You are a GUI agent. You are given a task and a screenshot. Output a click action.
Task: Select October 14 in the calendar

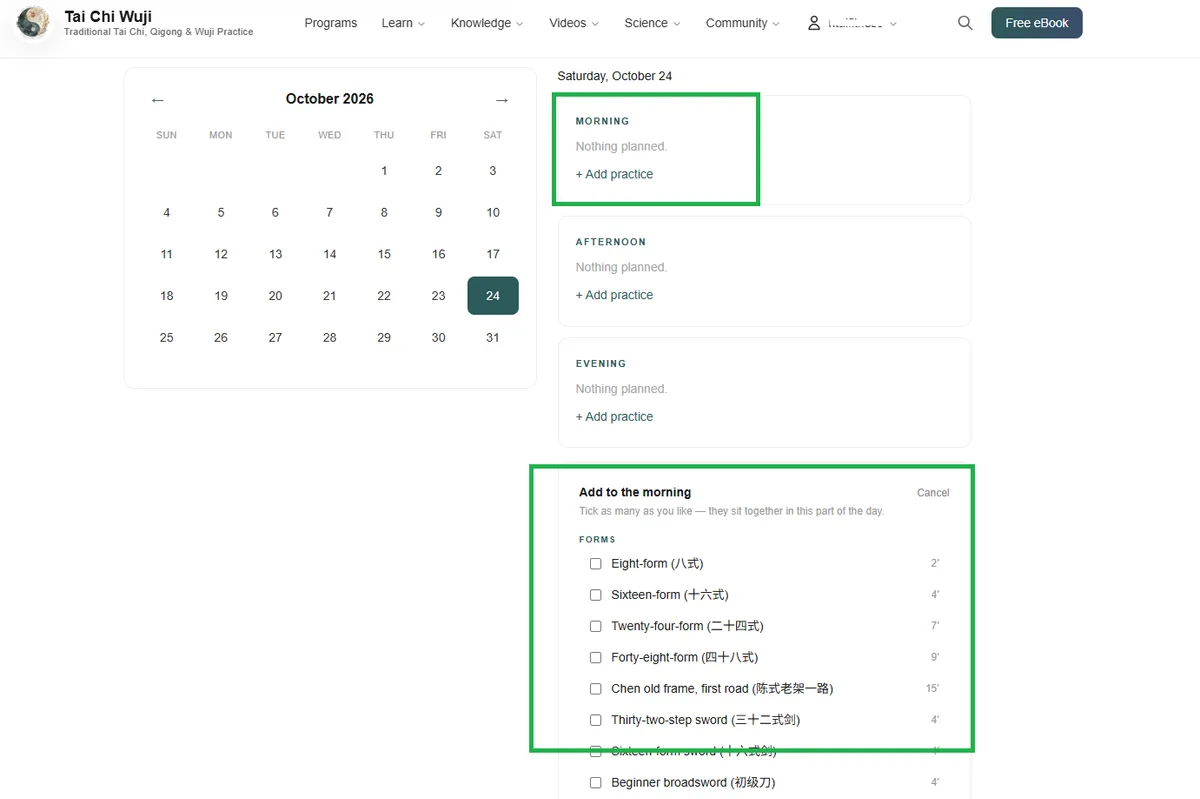pos(330,254)
